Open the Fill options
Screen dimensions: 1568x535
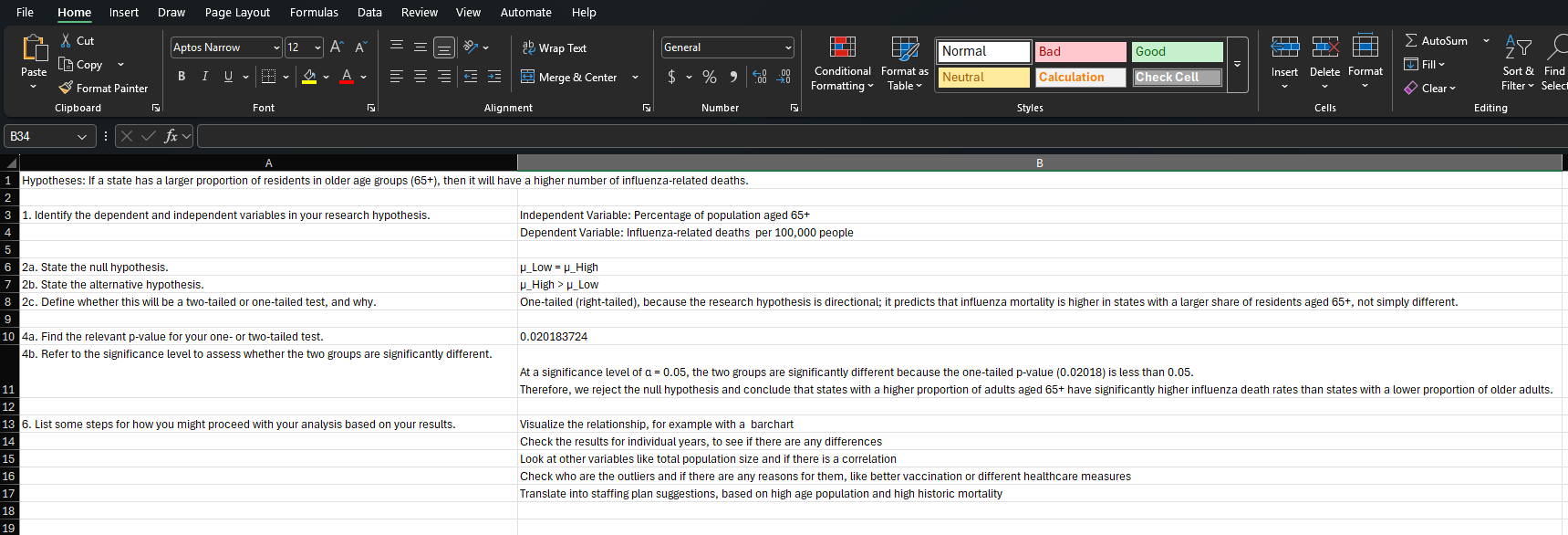pos(1424,64)
